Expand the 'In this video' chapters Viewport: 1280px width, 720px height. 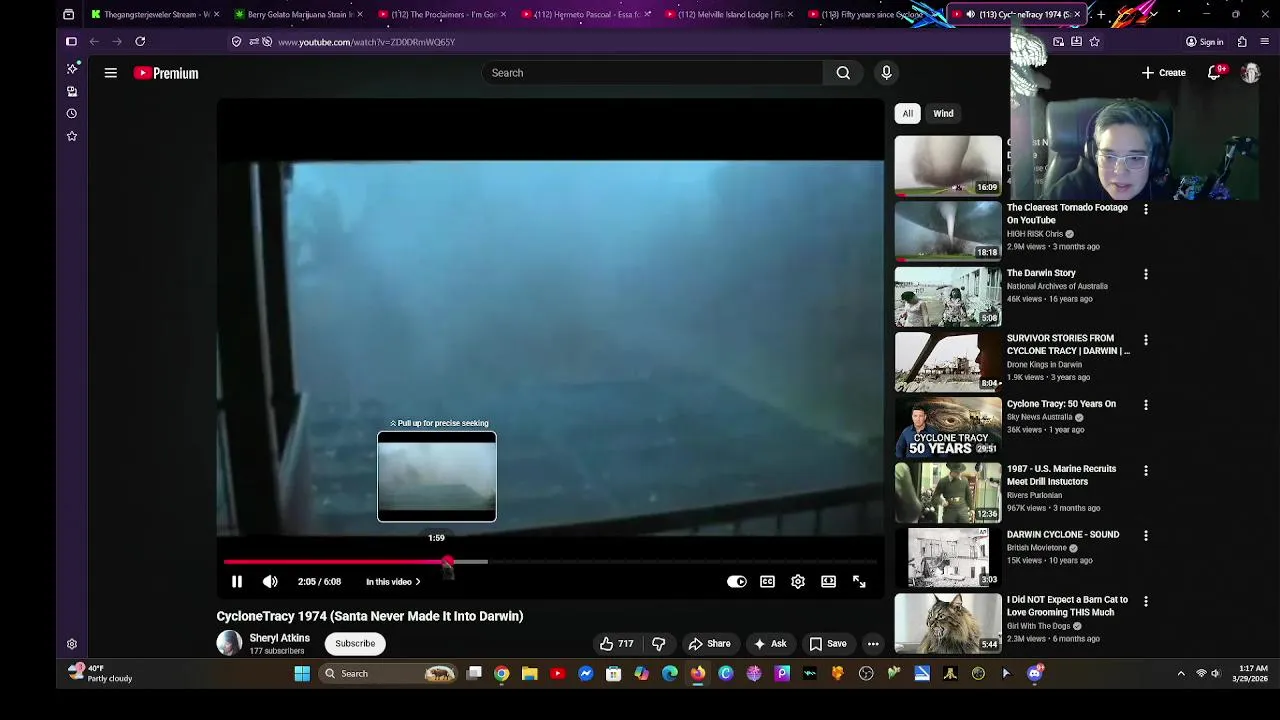(x=393, y=582)
